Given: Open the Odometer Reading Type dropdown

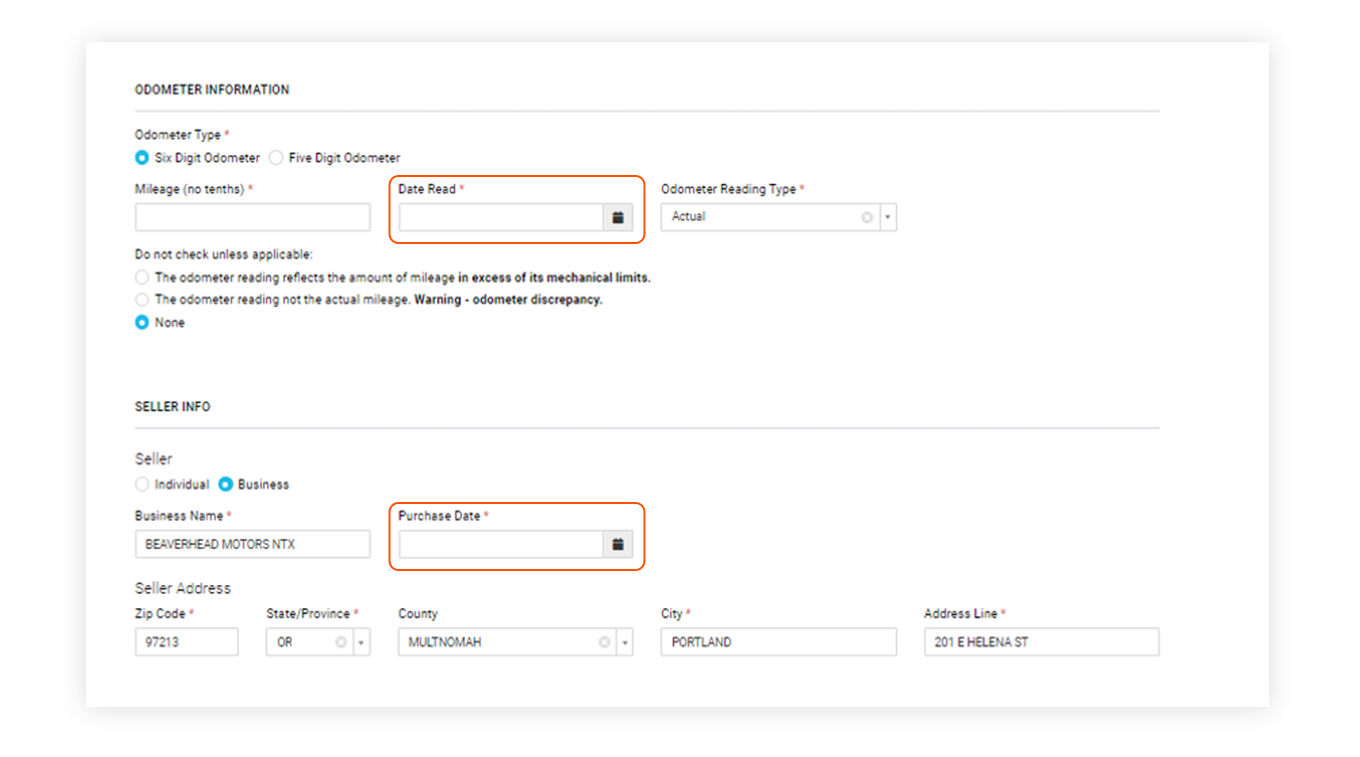Looking at the screenshot, I should pos(887,216).
